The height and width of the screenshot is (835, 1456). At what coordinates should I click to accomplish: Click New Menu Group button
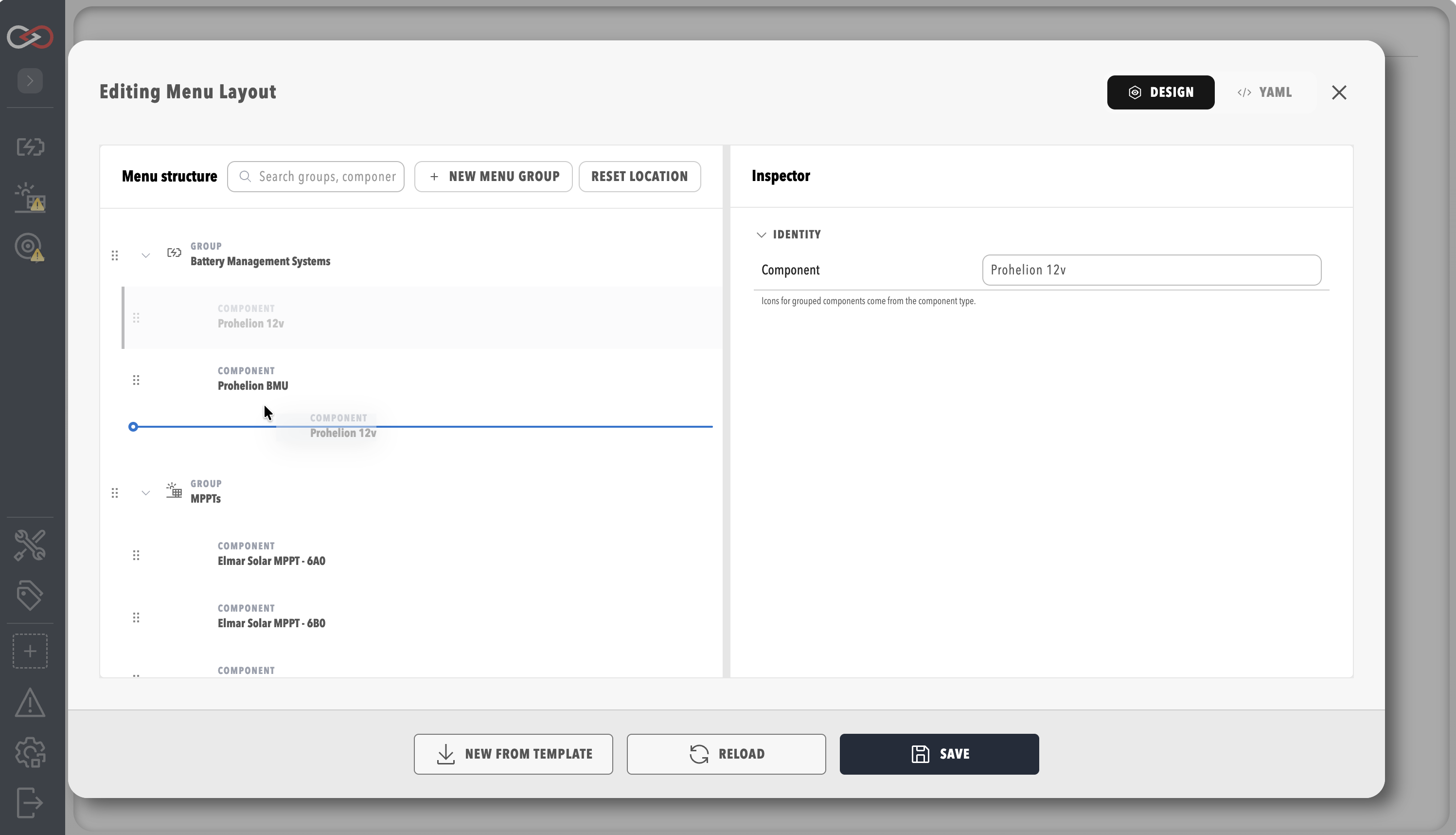pyautogui.click(x=493, y=177)
